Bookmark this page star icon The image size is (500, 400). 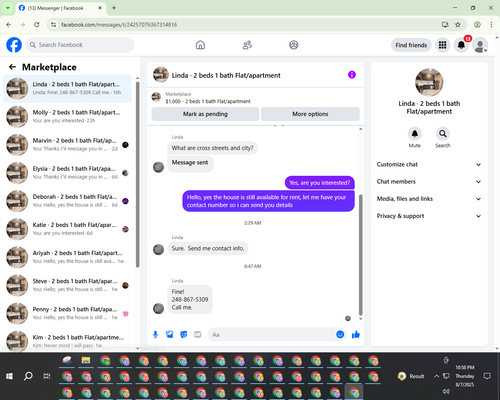click(458, 25)
